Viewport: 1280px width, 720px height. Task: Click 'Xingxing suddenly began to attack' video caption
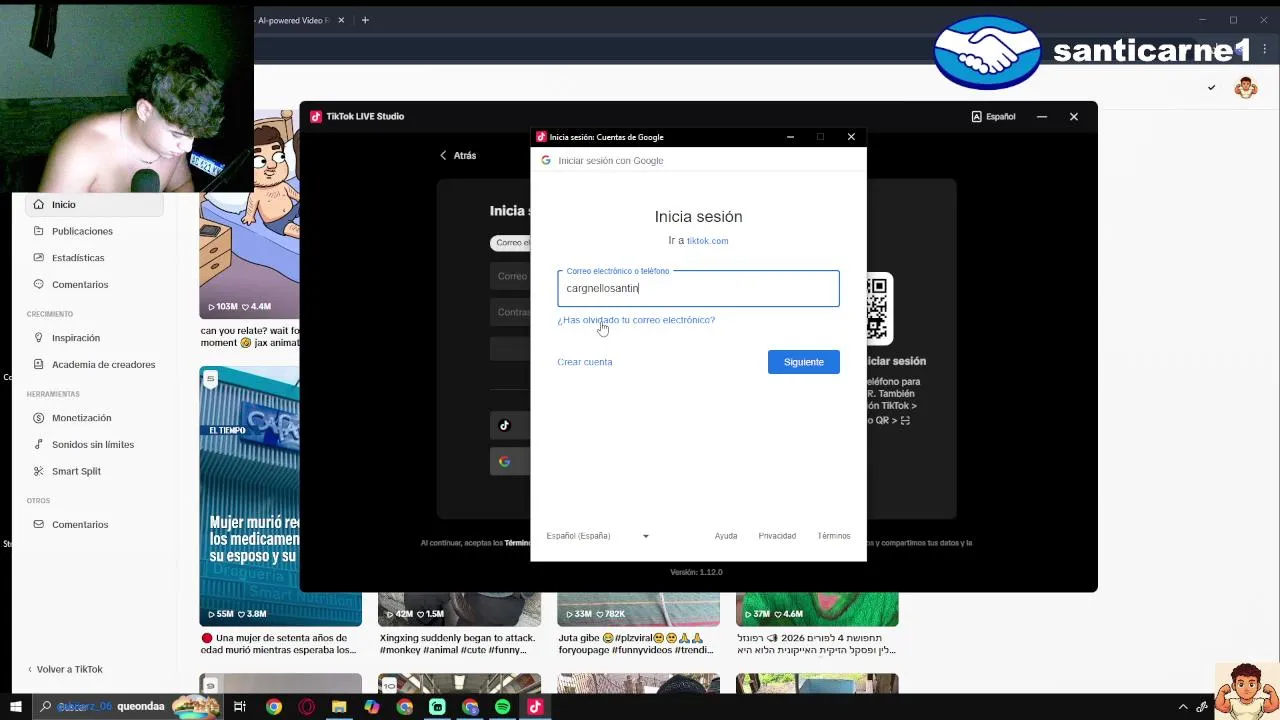pos(458,644)
